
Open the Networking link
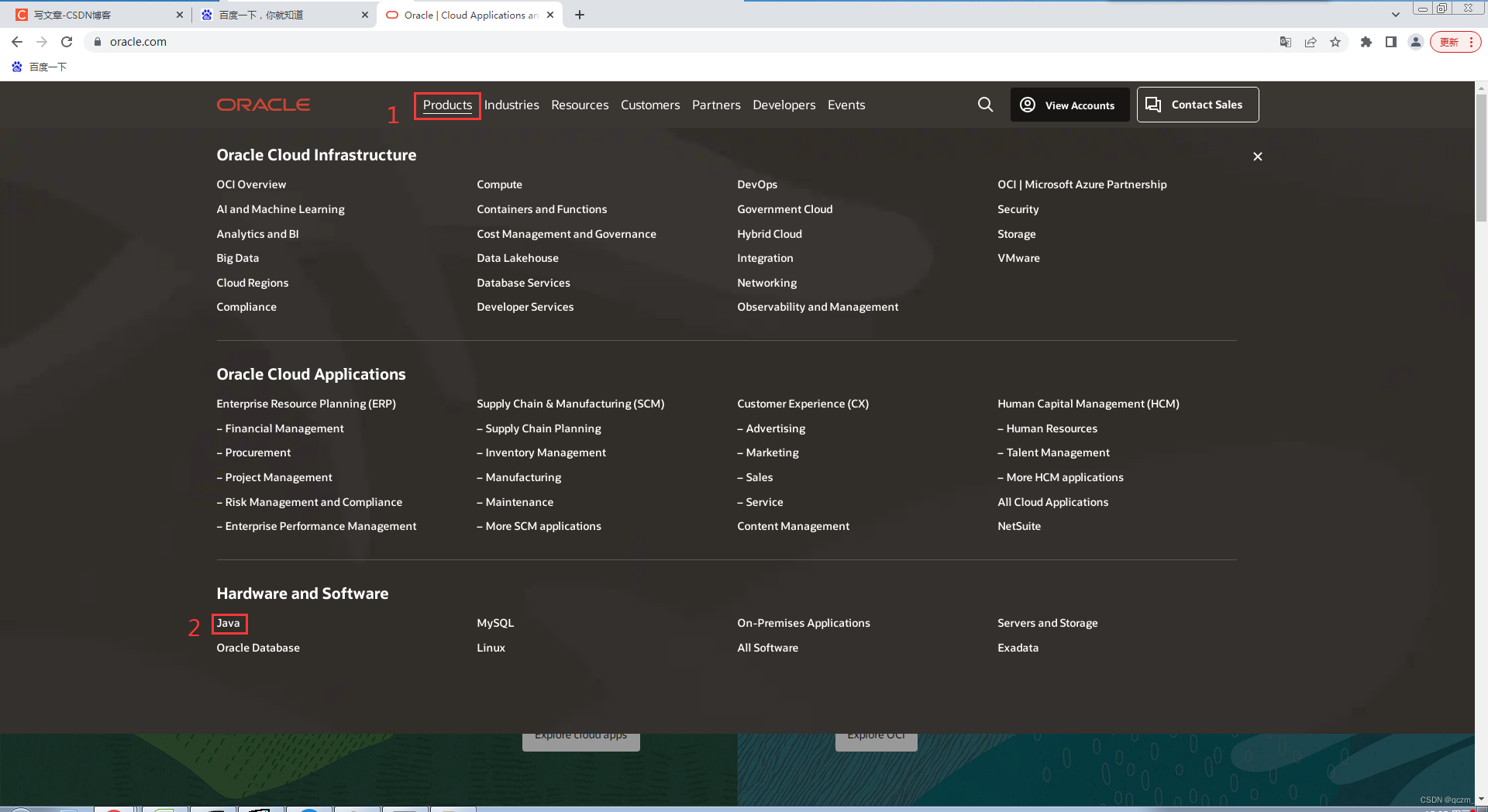[766, 283]
